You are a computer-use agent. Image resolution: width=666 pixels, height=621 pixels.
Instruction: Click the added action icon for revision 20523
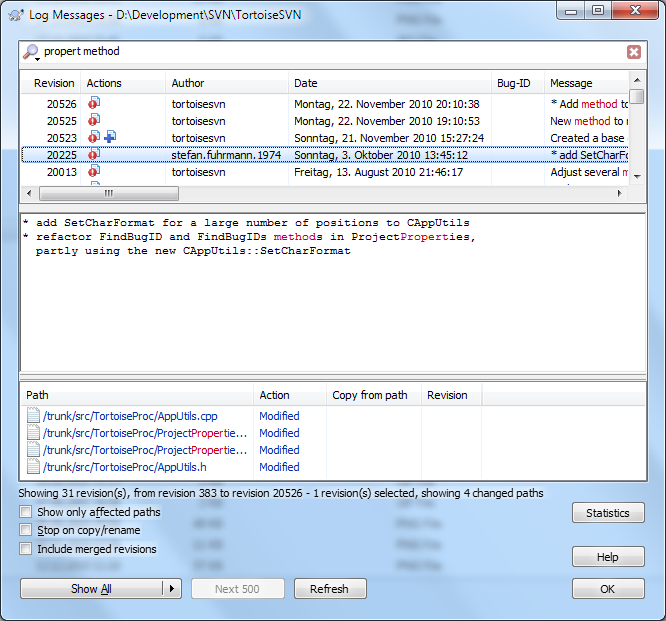pos(110,138)
